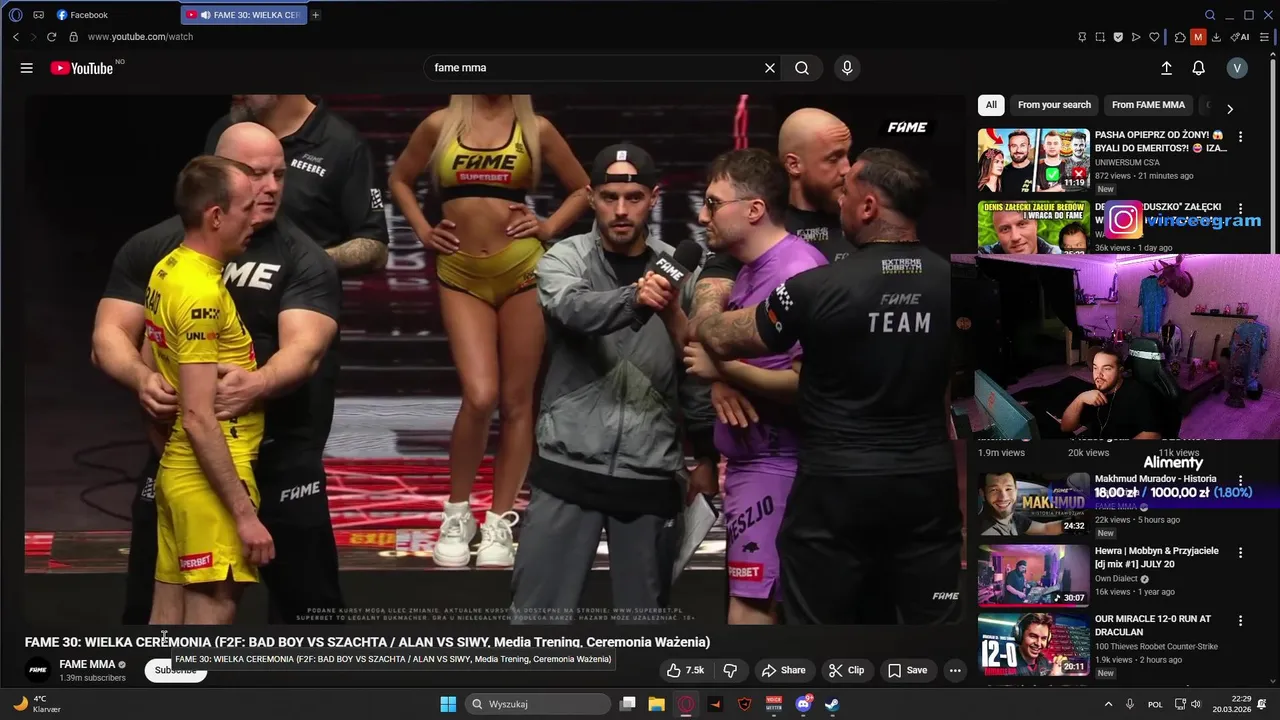
Task: Open the red 'M' extension
Action: [x=1198, y=37]
